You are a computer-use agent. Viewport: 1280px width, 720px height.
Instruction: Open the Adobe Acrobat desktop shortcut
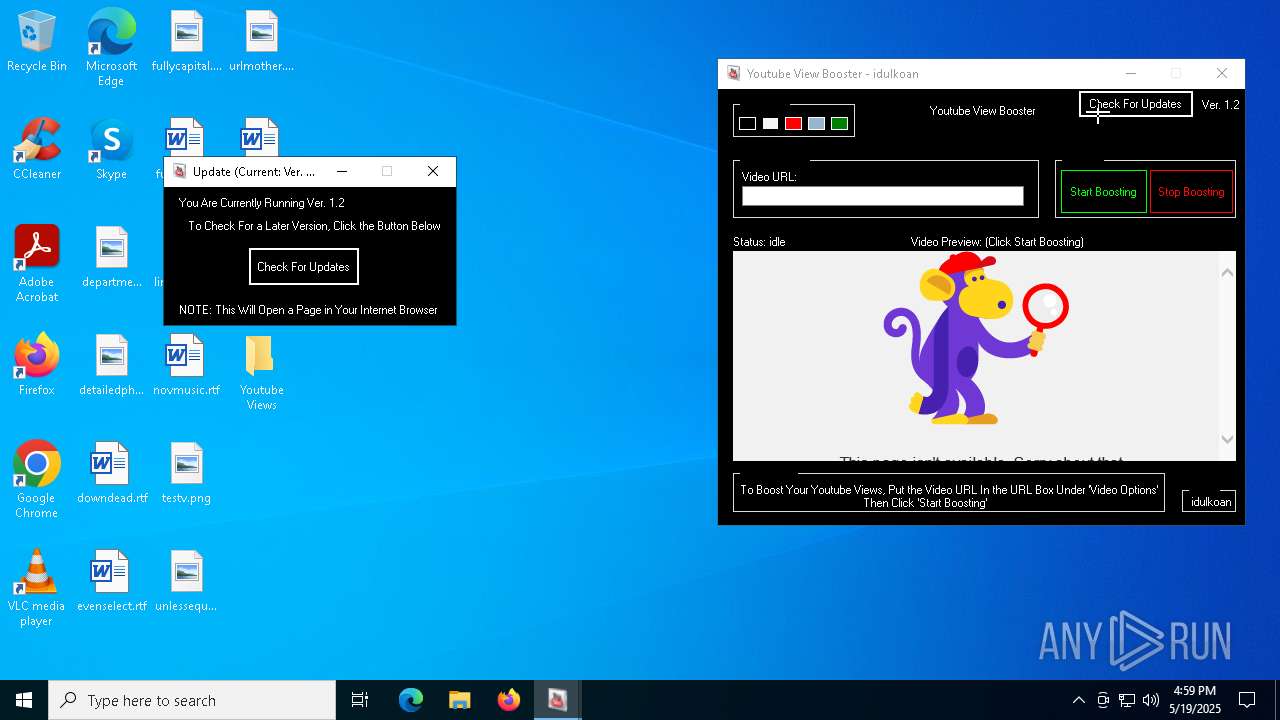37,264
